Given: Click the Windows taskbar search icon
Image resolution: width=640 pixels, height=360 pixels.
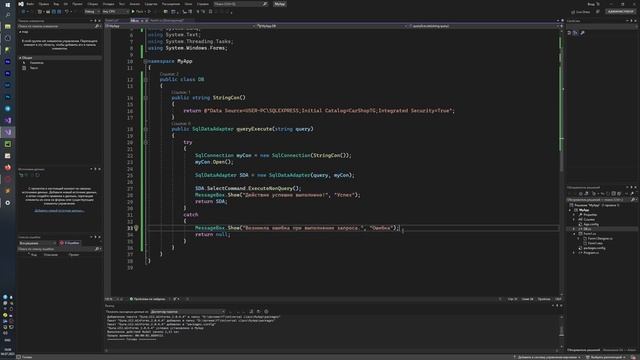Looking at the screenshot, I should 7,15.
